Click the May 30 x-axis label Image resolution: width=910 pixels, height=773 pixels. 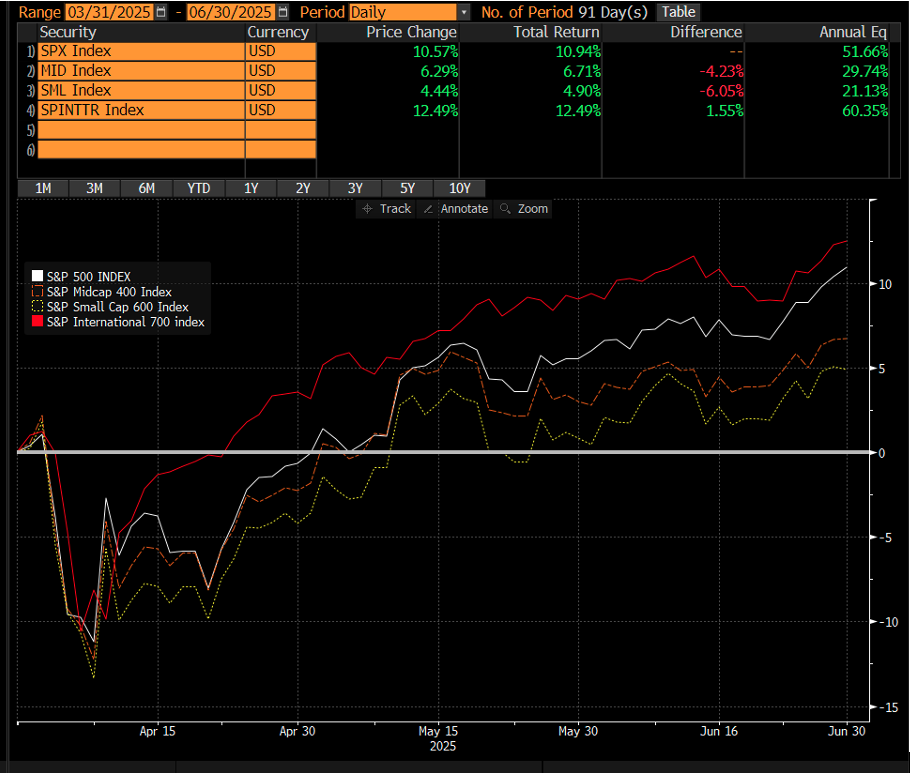point(578,731)
